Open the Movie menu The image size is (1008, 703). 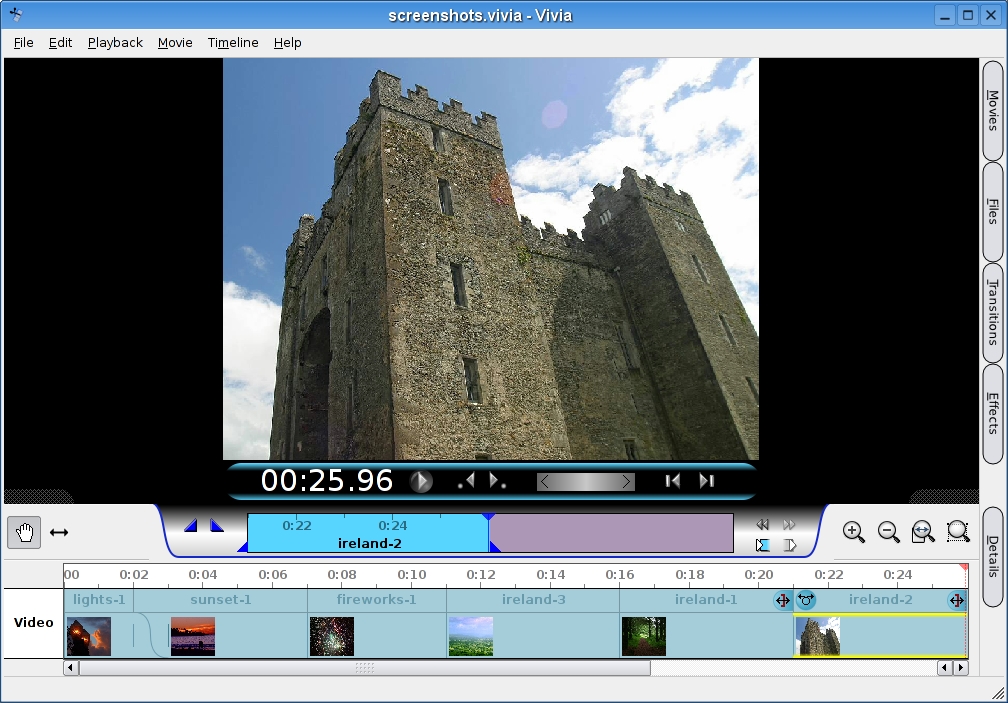click(x=175, y=42)
